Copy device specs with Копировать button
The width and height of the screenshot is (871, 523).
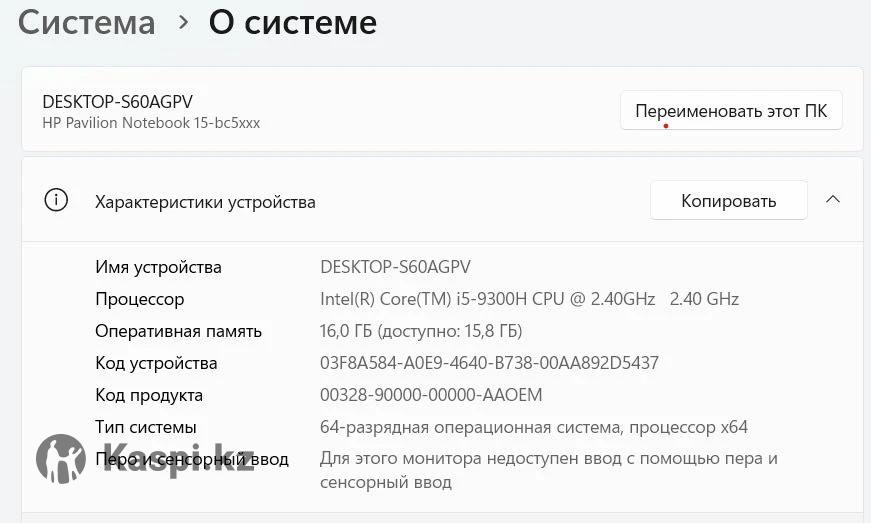pyautogui.click(x=728, y=201)
